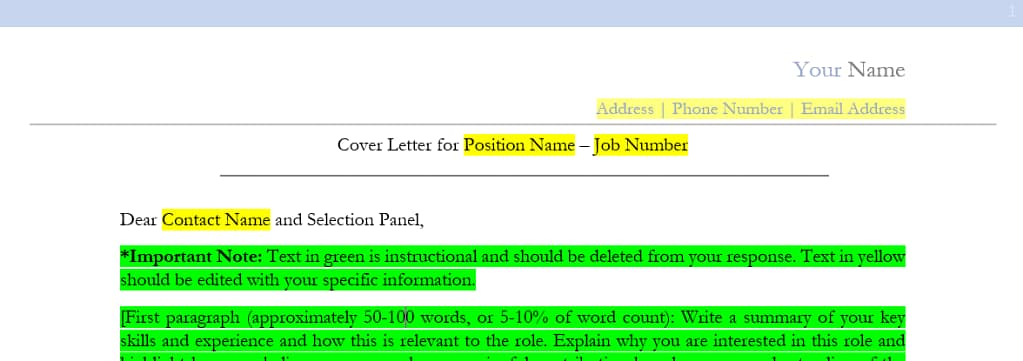Click the 'Job Number' highlighted field
The image size is (1023, 361).
point(641,144)
